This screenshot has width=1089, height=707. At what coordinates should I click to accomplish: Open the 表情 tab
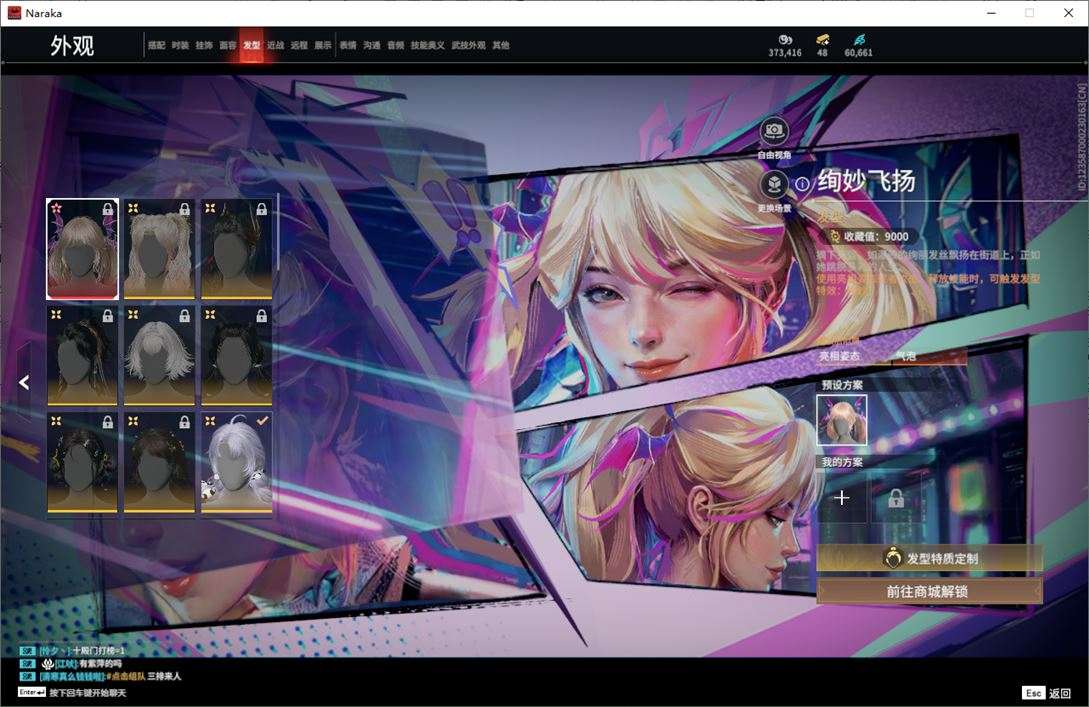[x=348, y=45]
